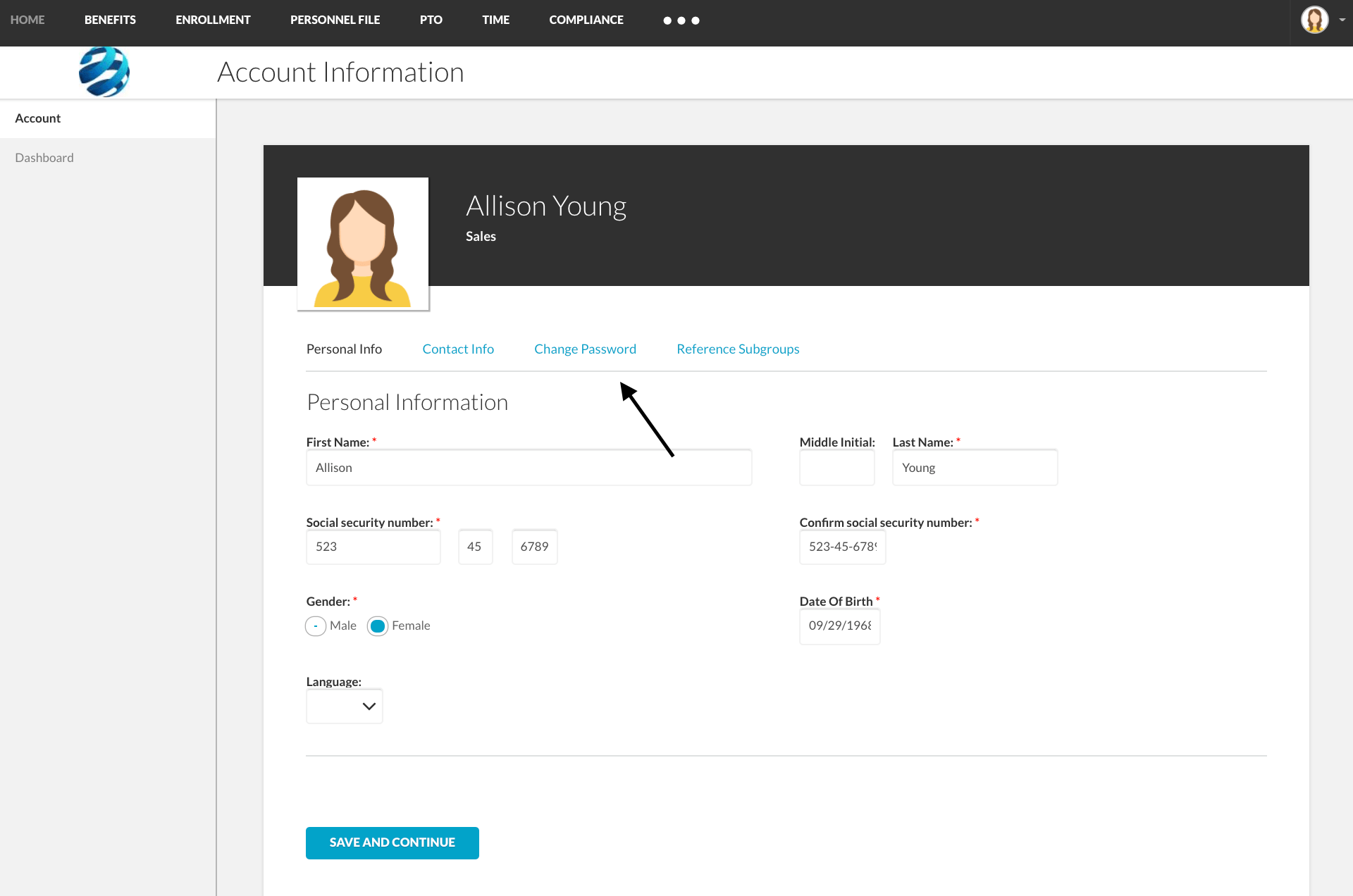Screen dimensions: 1353x896
Task: Open the Change Password tab
Action: coord(585,349)
